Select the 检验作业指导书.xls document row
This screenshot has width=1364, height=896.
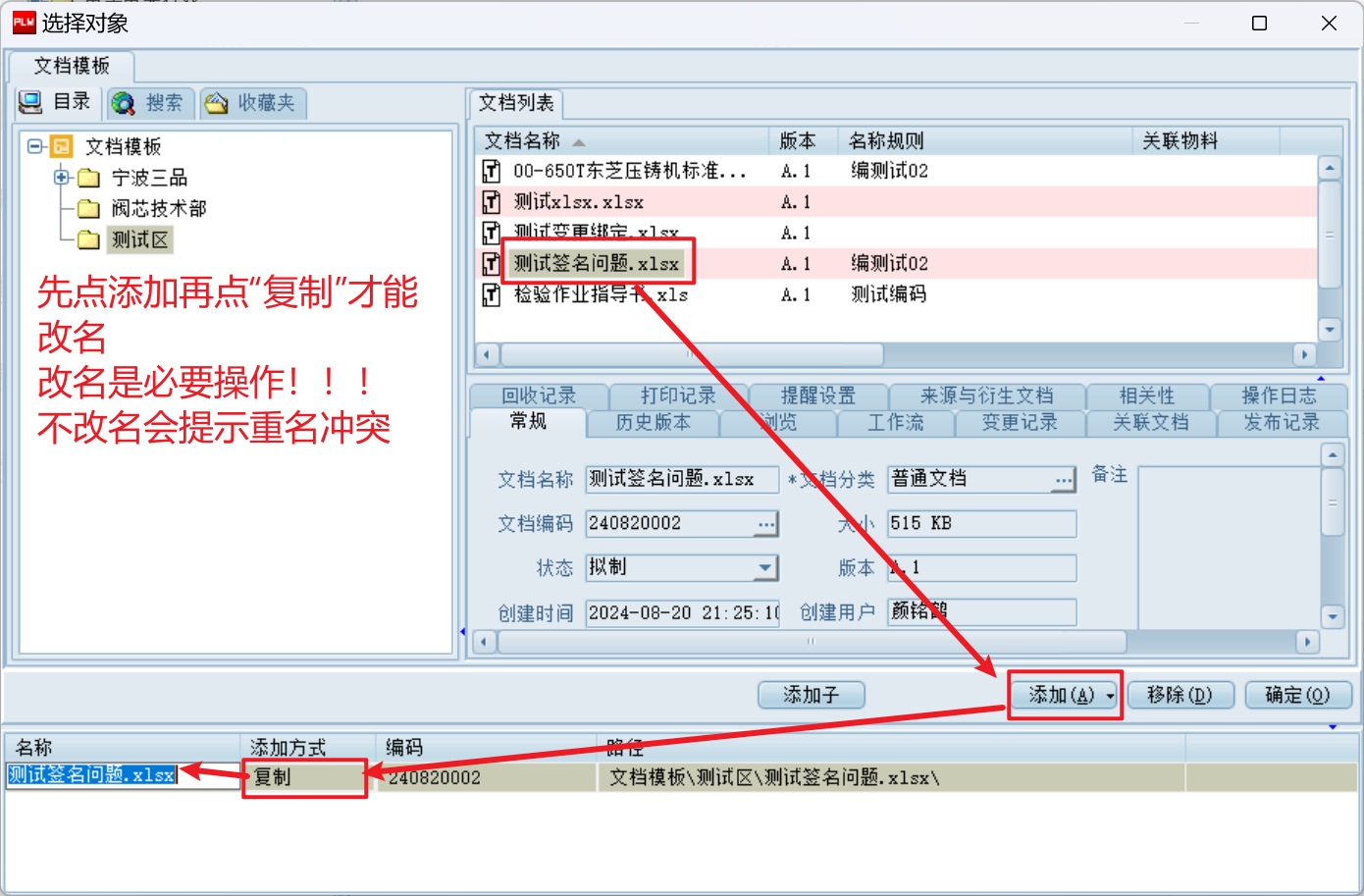point(895,294)
